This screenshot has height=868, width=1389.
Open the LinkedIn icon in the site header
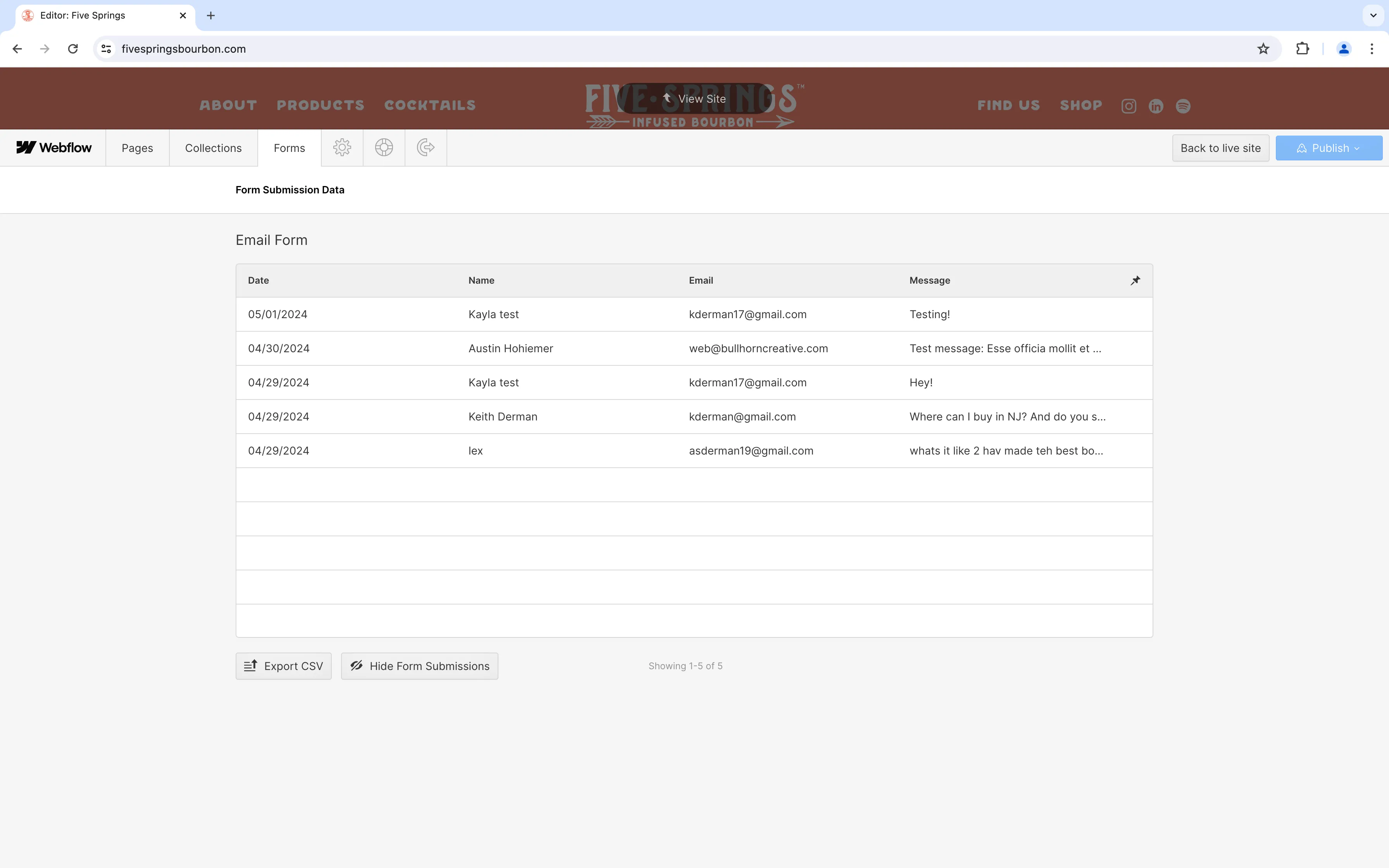1155,106
